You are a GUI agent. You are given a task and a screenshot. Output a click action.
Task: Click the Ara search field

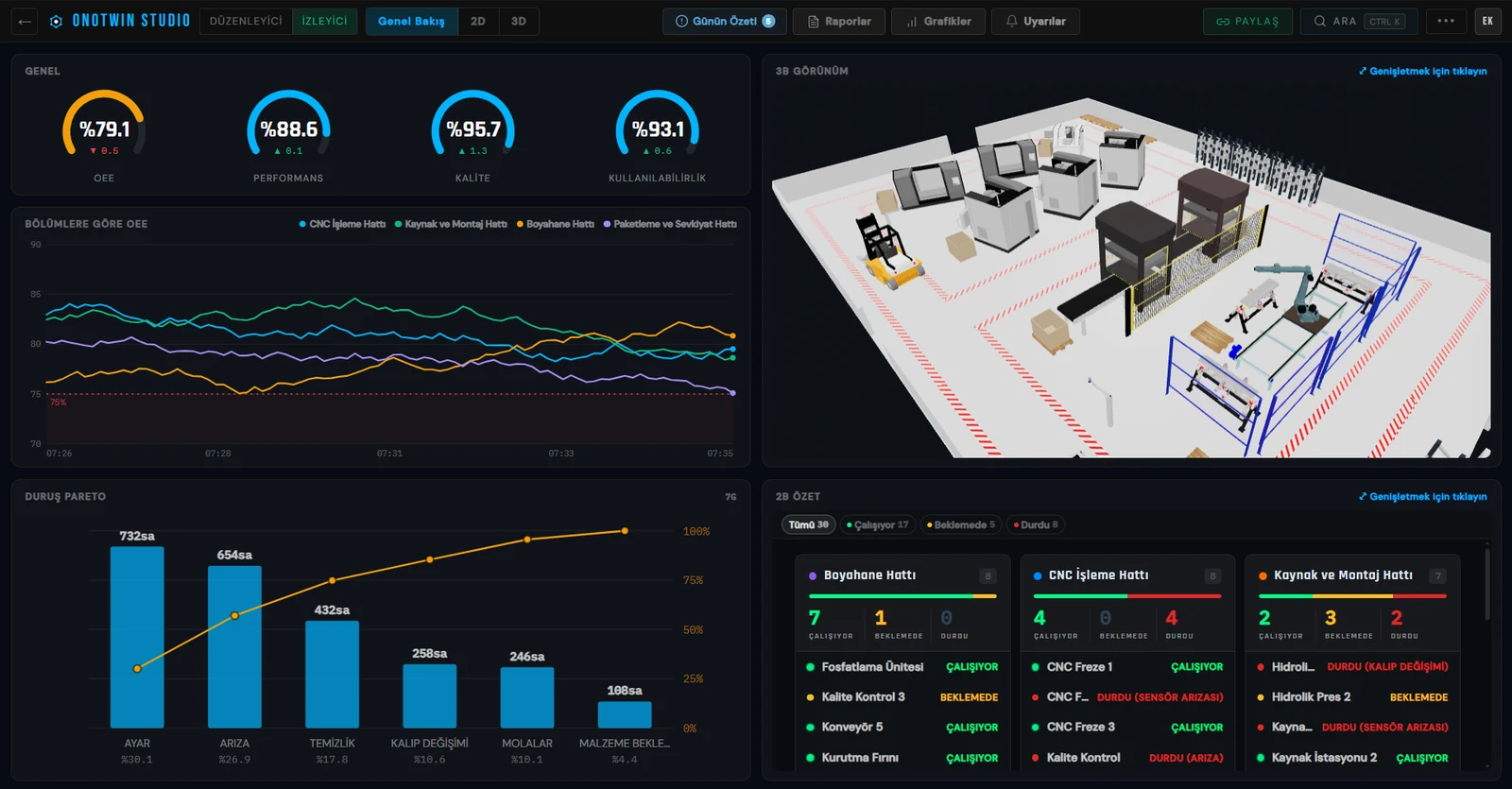(x=1359, y=21)
